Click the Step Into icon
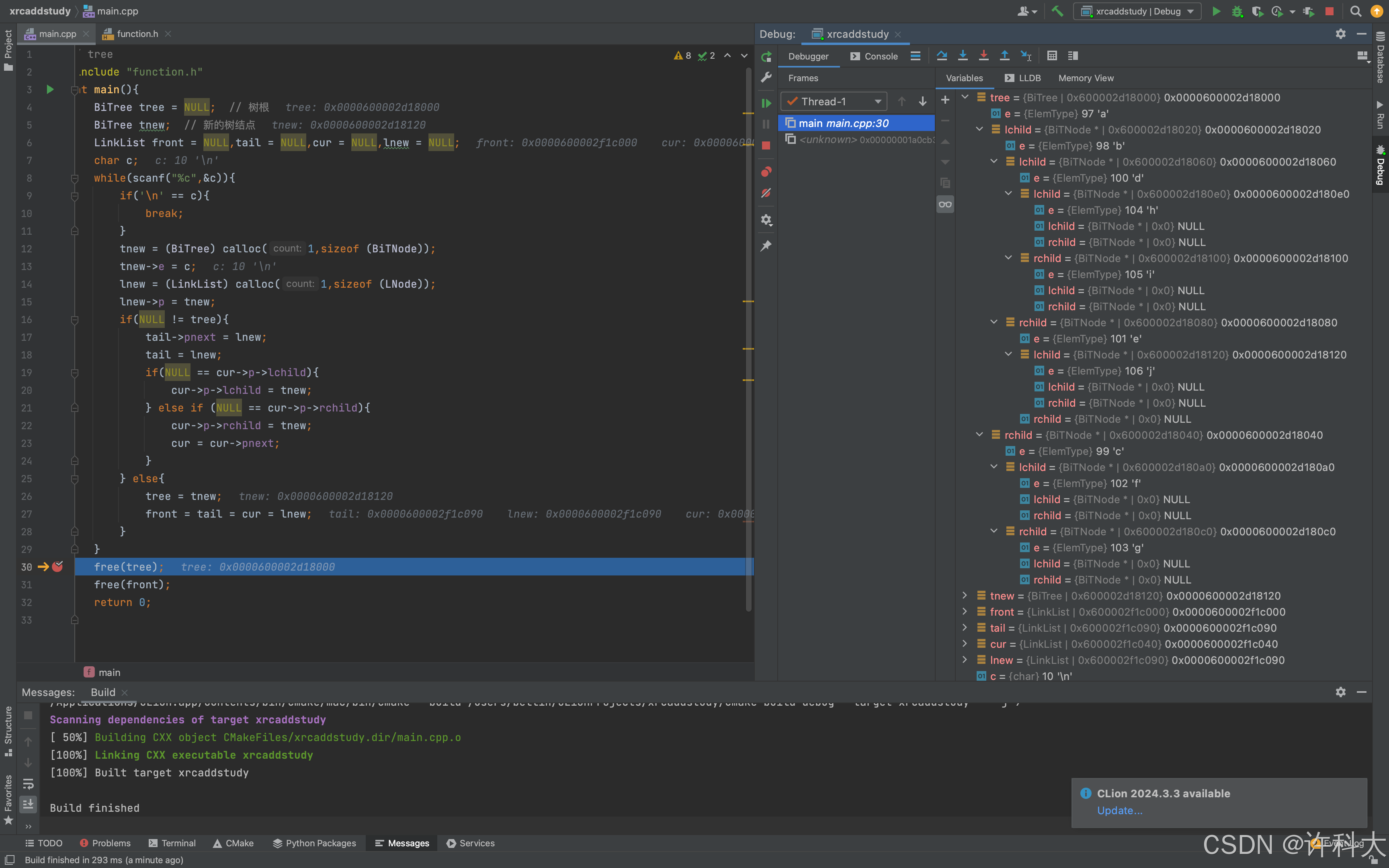The height and width of the screenshot is (868, 1389). (963, 56)
